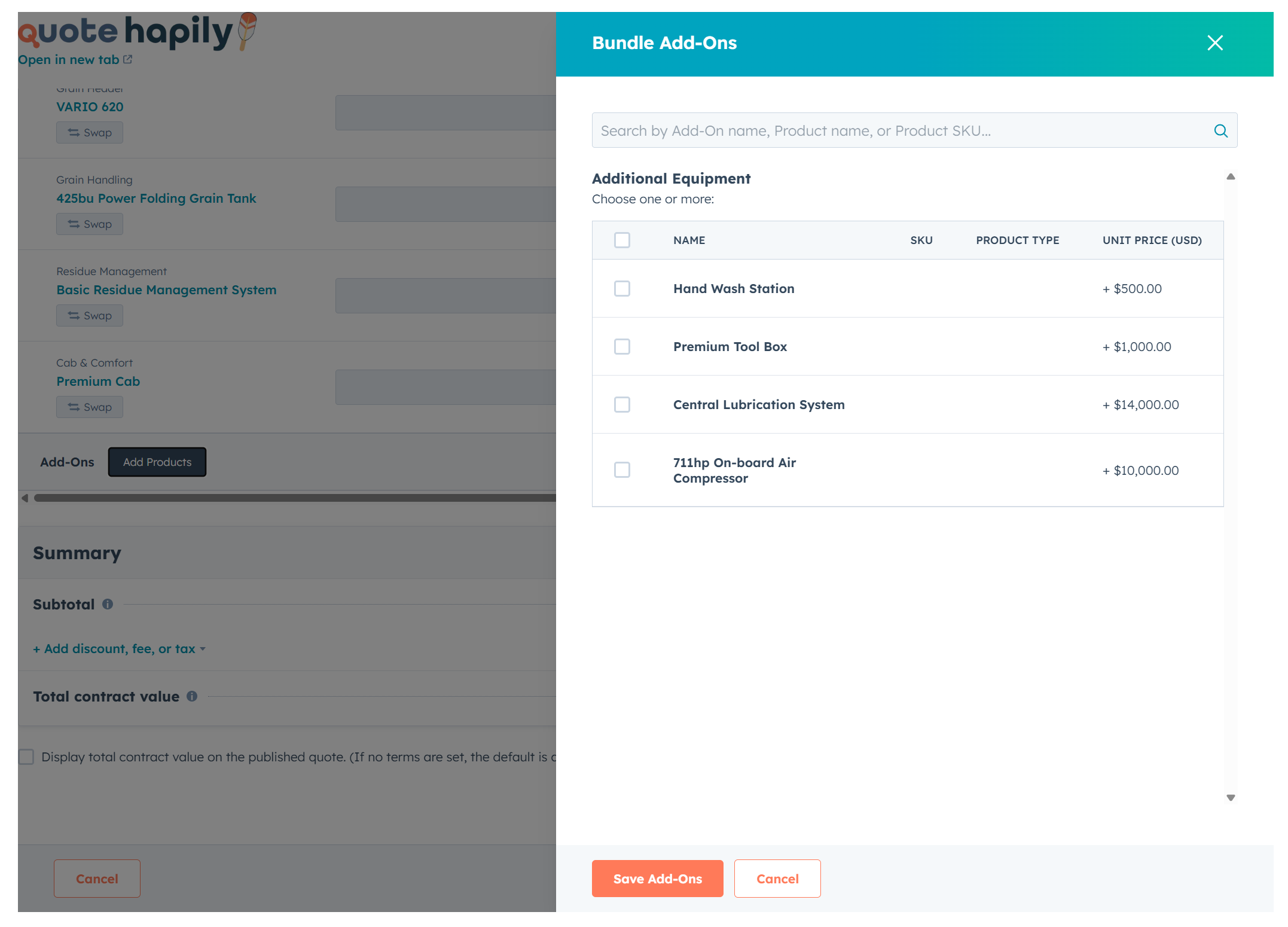Click the external link icon beside Open in new tab
This screenshot has width=1288, height=927.
tap(127, 59)
